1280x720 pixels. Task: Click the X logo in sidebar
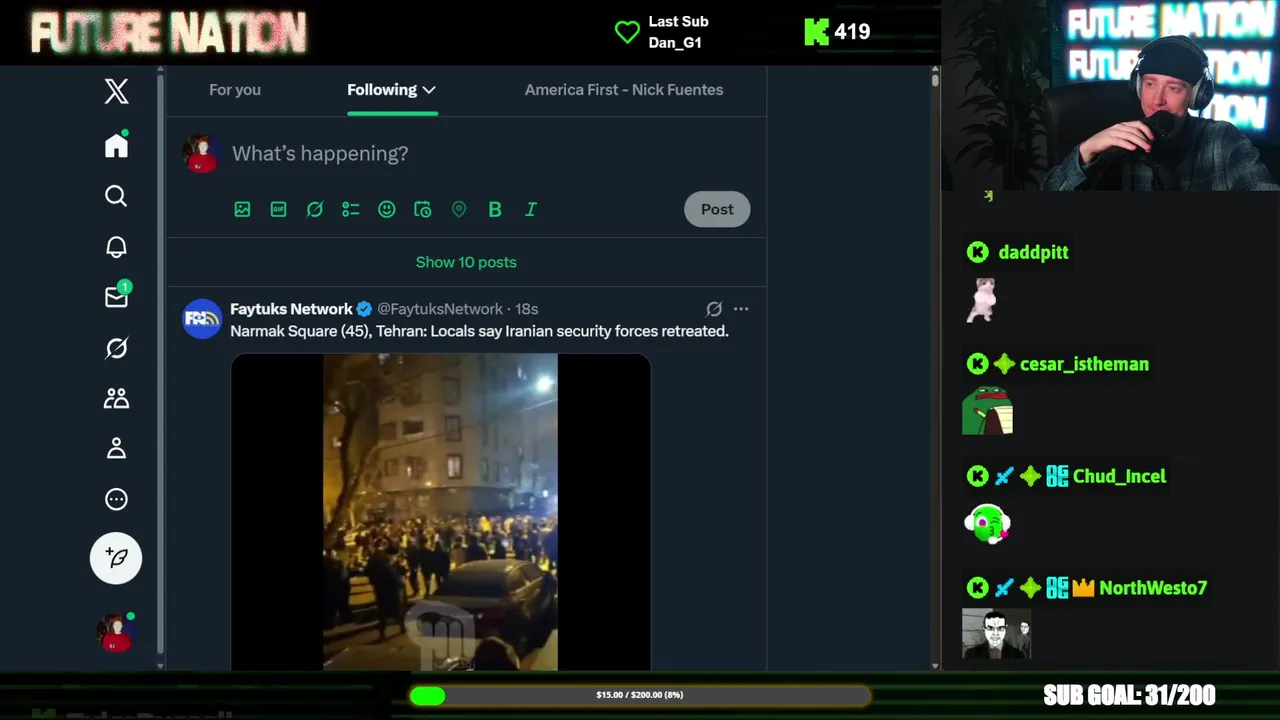pos(116,91)
